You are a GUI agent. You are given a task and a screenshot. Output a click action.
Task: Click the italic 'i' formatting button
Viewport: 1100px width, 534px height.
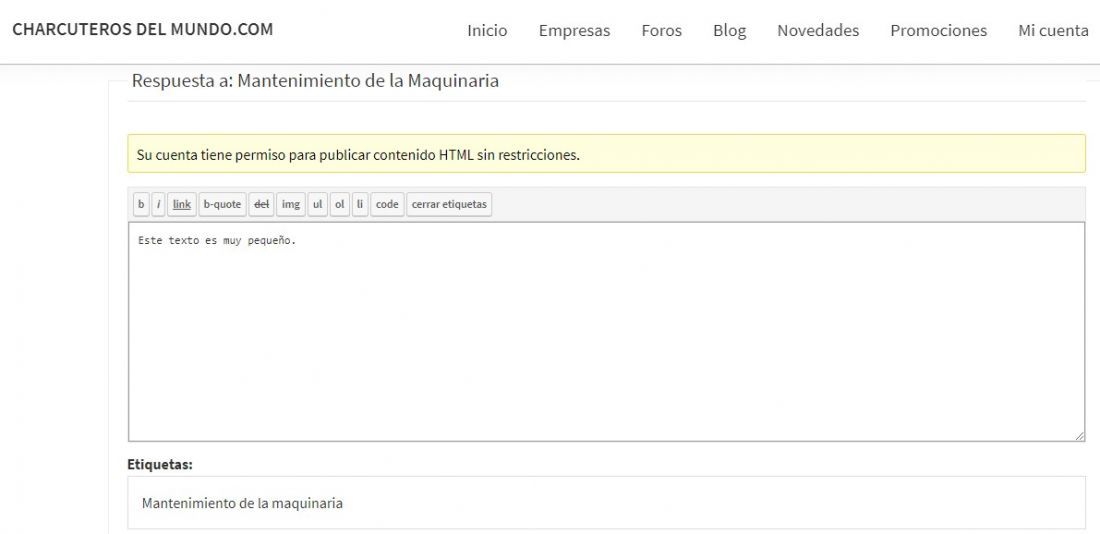click(159, 204)
